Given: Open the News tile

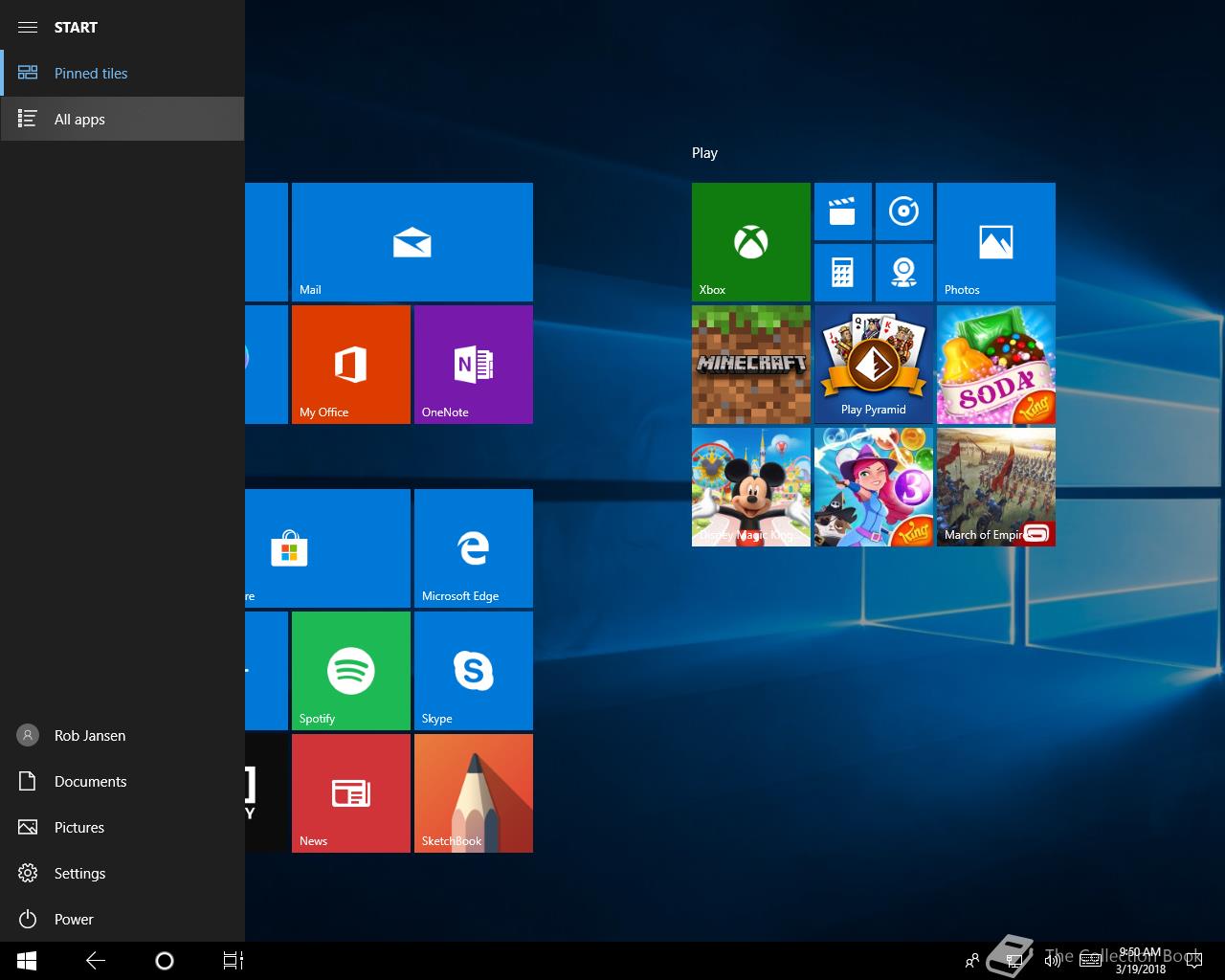Looking at the screenshot, I should [351, 793].
